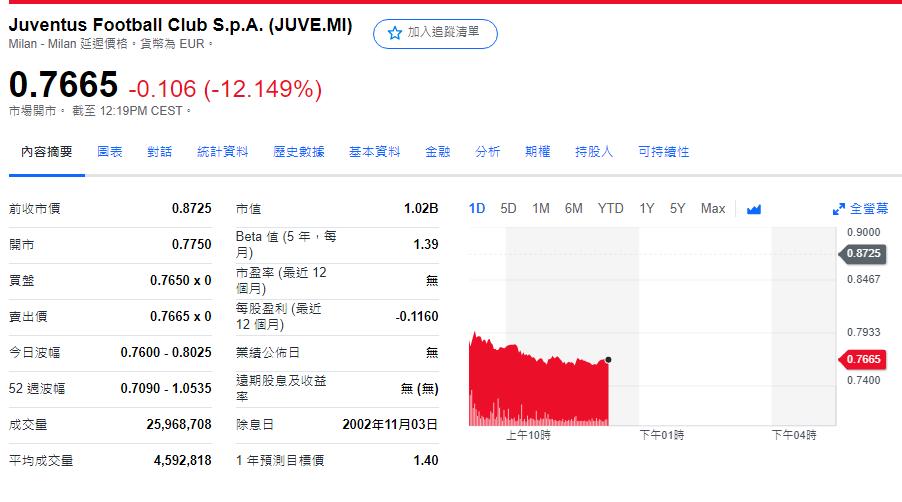Click the 1 年預測目標價 value 1.40
The width and height of the screenshot is (902, 502).
coord(426,460)
